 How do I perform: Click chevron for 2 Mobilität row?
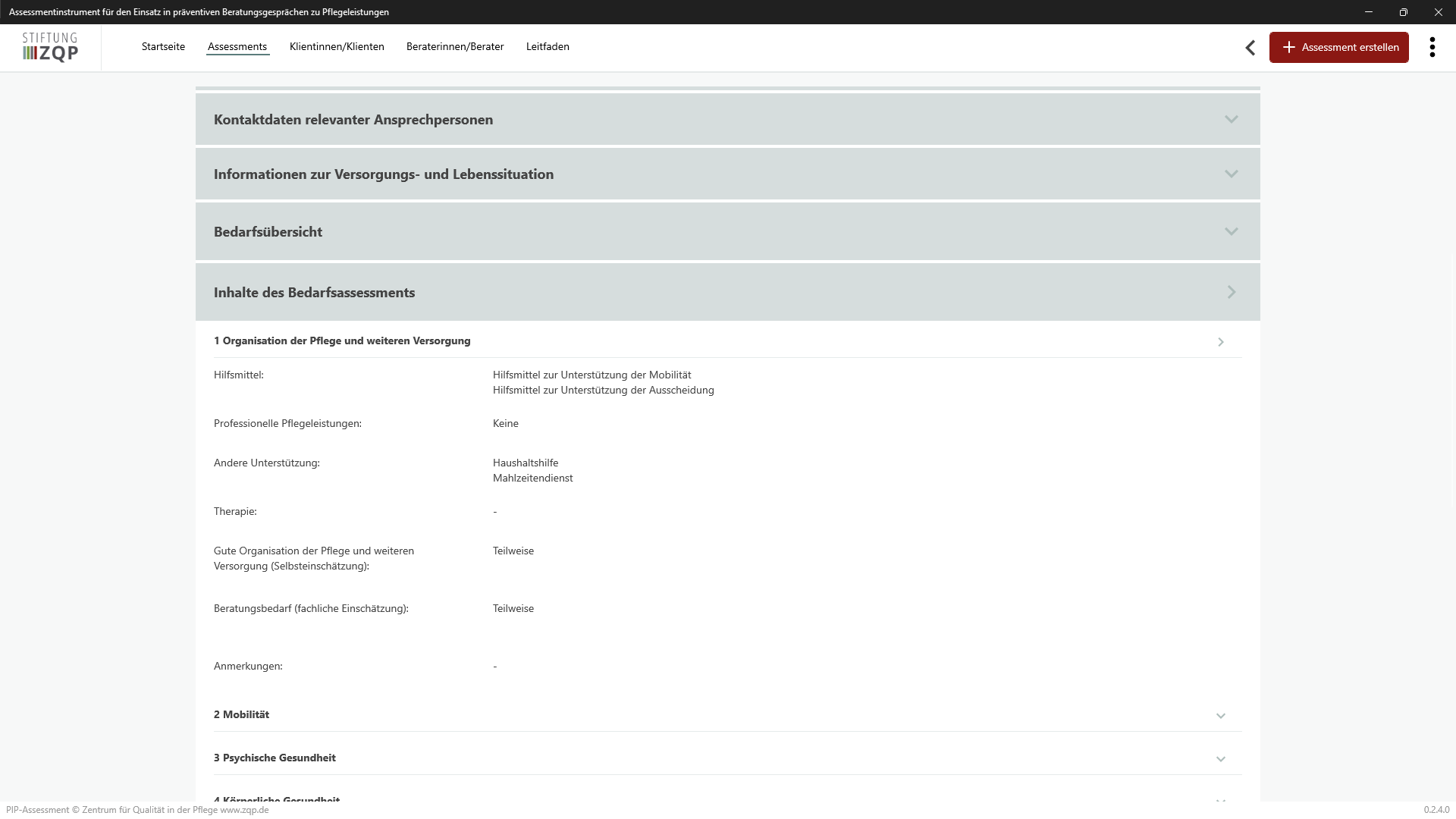coord(1220,716)
